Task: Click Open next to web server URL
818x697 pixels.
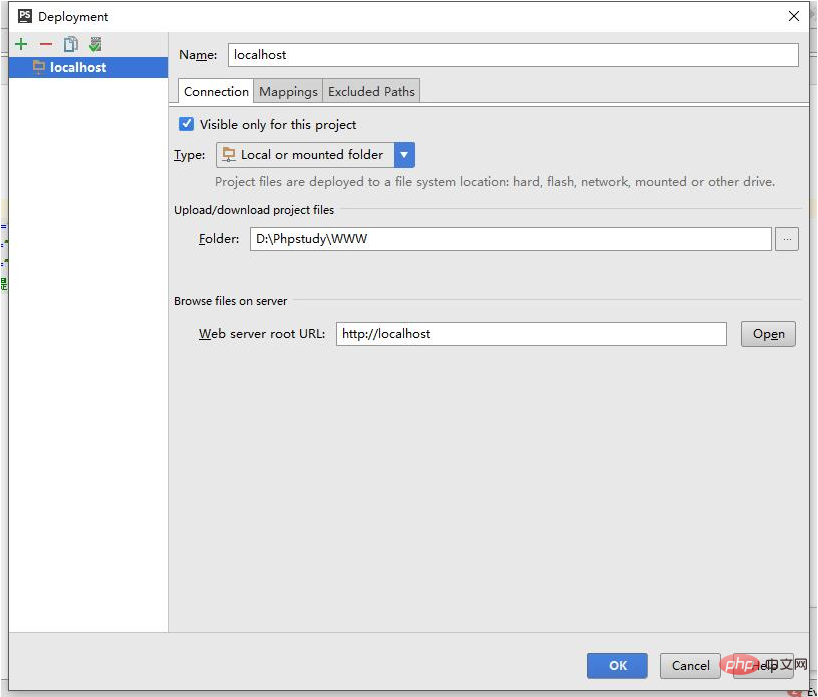Action: (768, 334)
